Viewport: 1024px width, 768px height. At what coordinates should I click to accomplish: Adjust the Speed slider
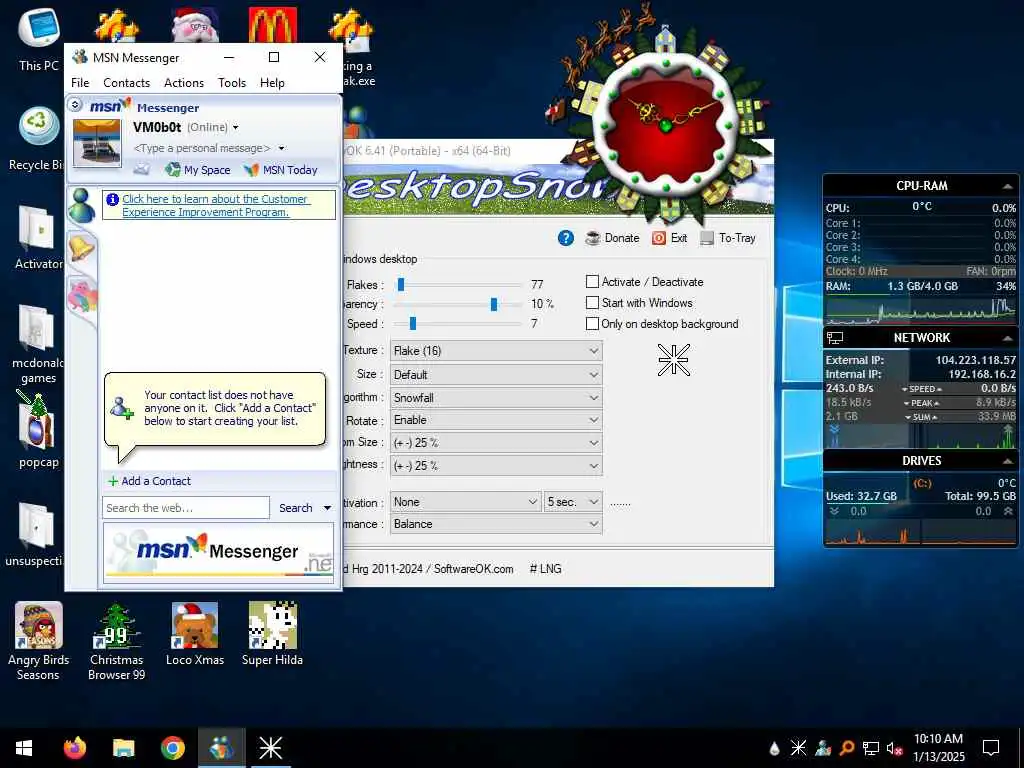point(413,323)
